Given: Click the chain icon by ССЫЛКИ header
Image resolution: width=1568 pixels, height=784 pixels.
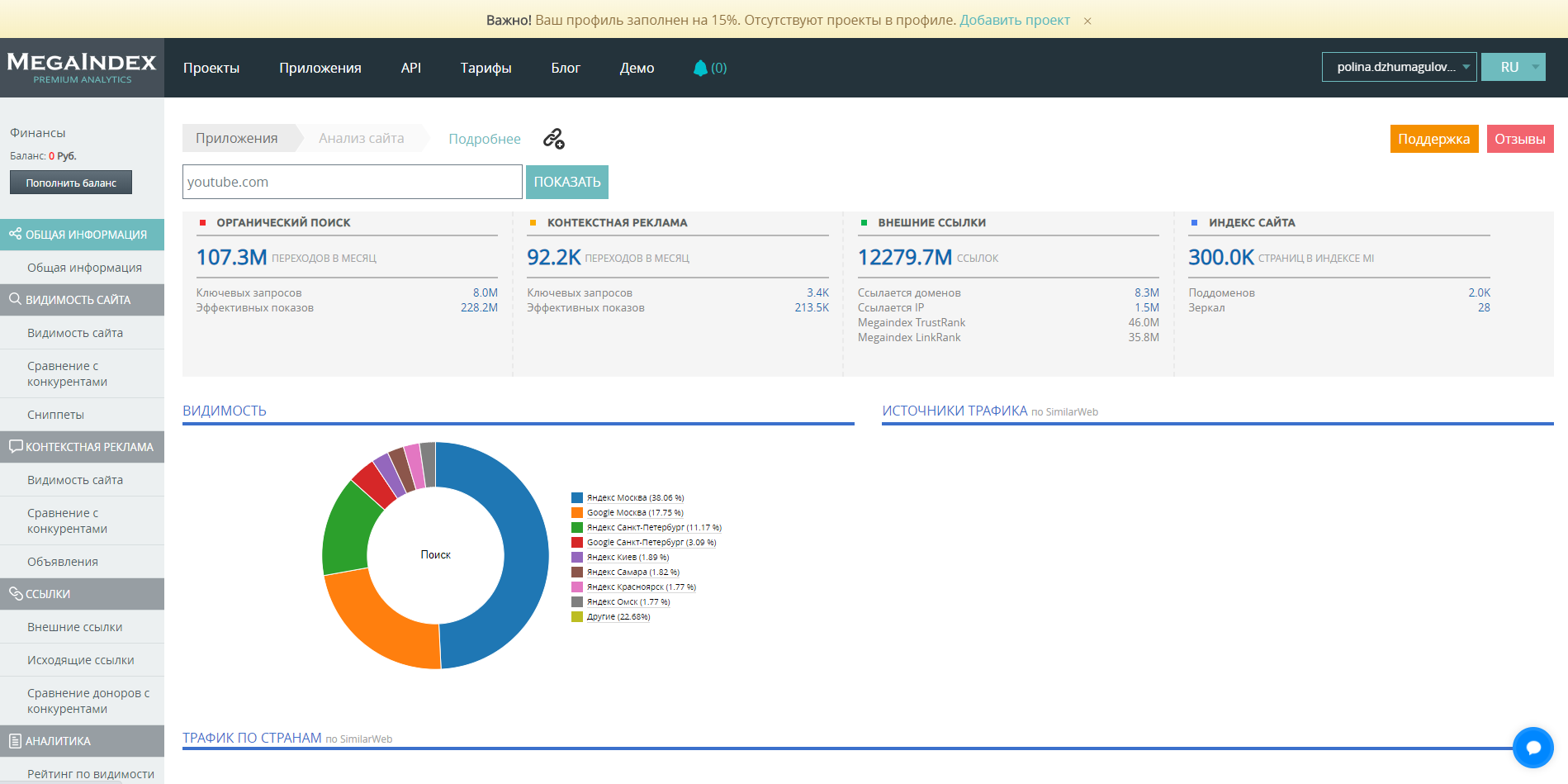Looking at the screenshot, I should [x=15, y=593].
